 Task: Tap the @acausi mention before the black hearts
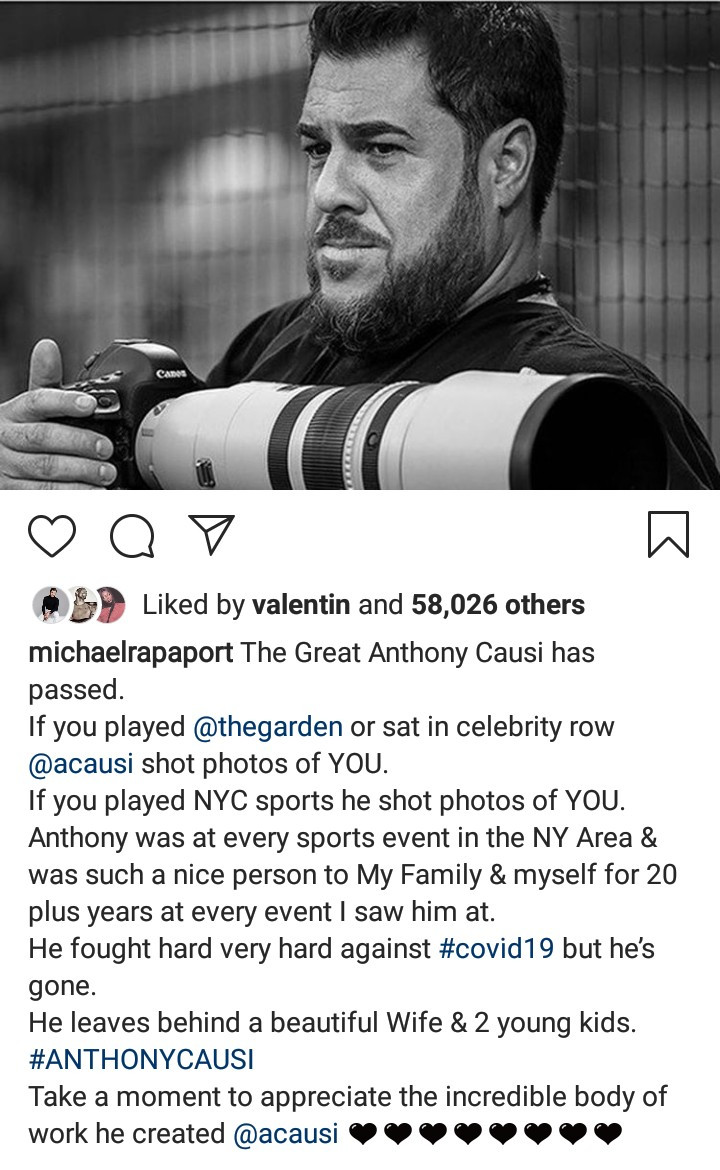pos(285,1133)
